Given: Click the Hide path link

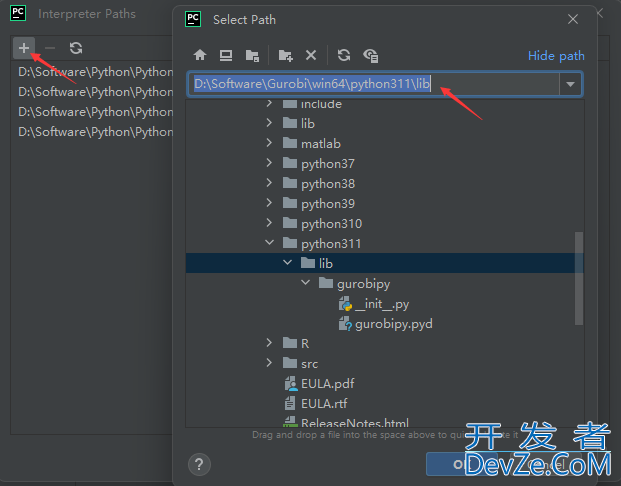Looking at the screenshot, I should point(556,56).
